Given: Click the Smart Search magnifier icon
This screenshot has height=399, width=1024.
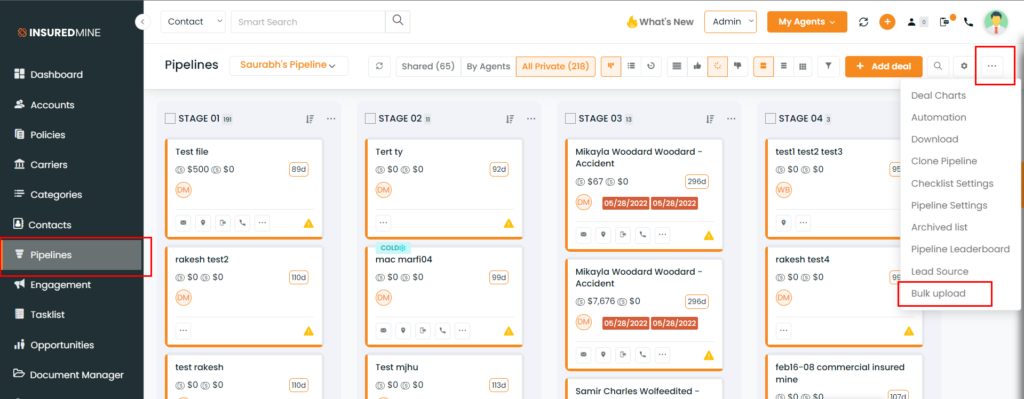Looking at the screenshot, I should pyautogui.click(x=397, y=21).
